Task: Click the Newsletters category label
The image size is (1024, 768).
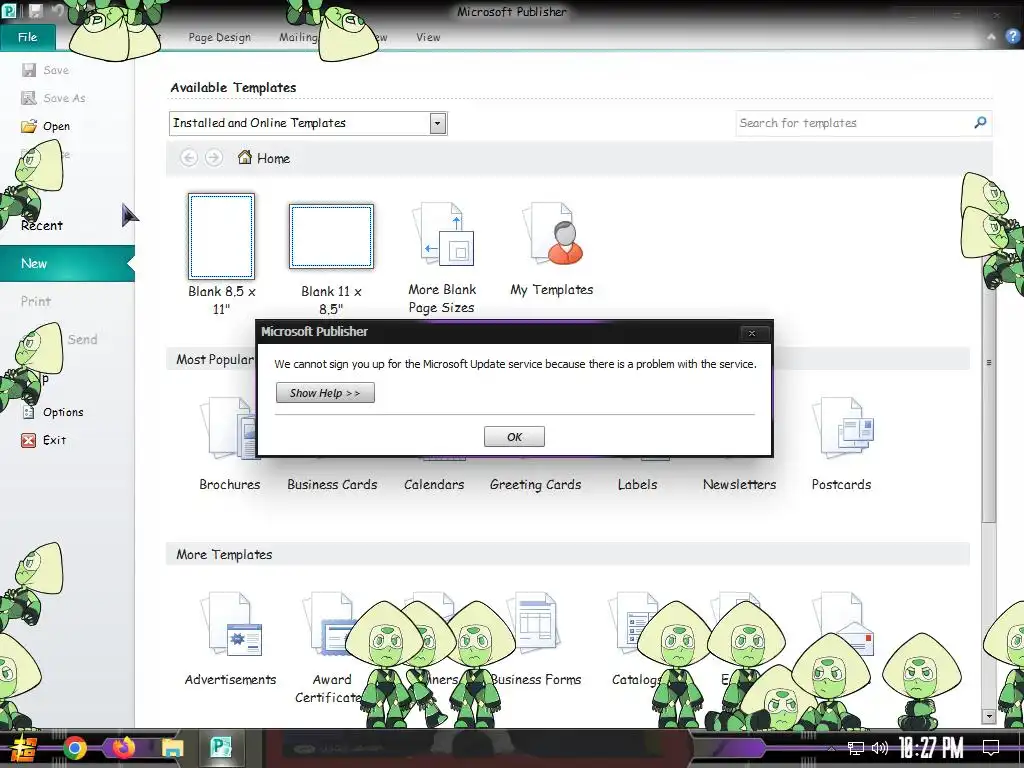Action: coord(739,485)
